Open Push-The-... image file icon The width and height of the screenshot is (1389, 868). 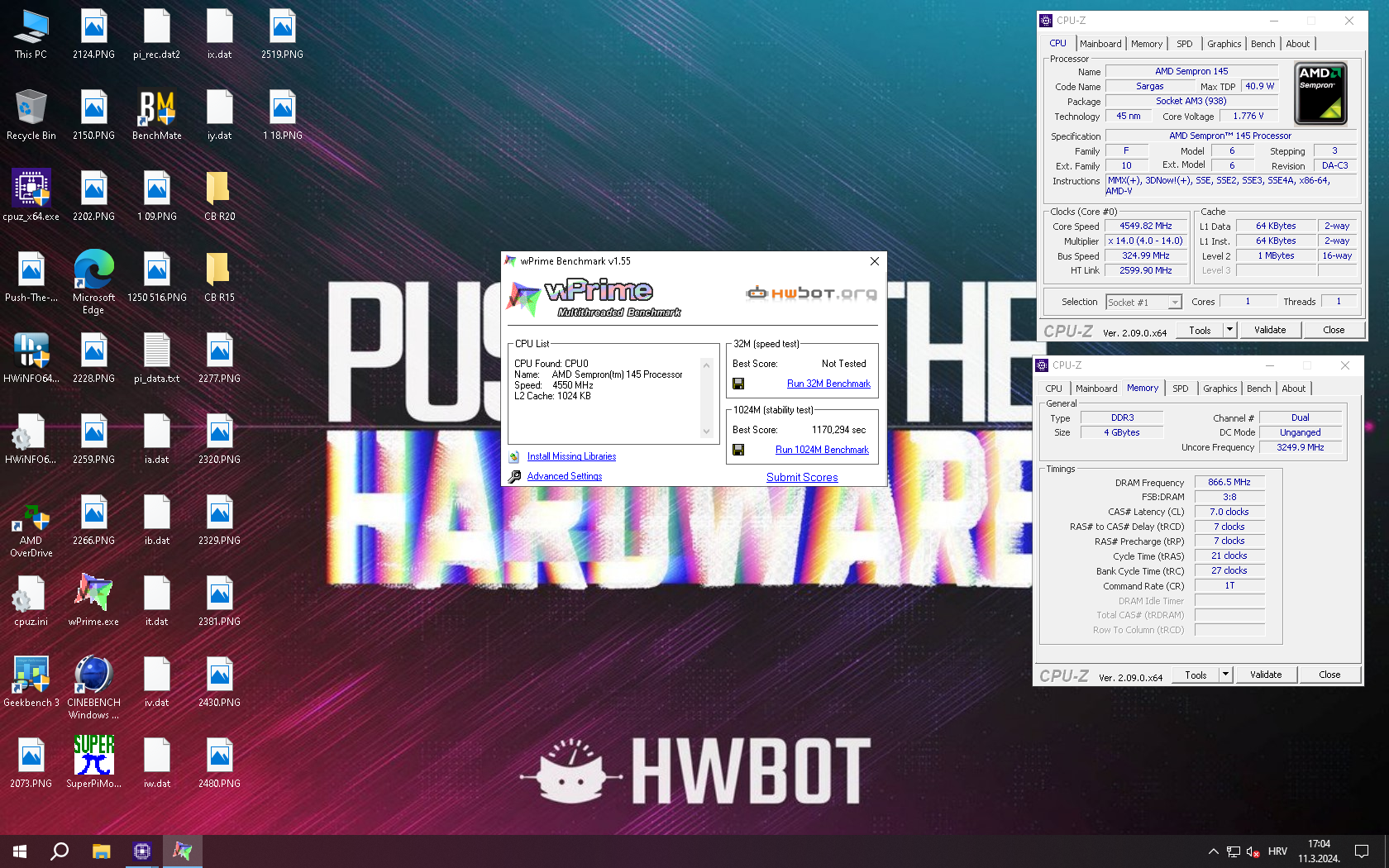tap(31, 277)
